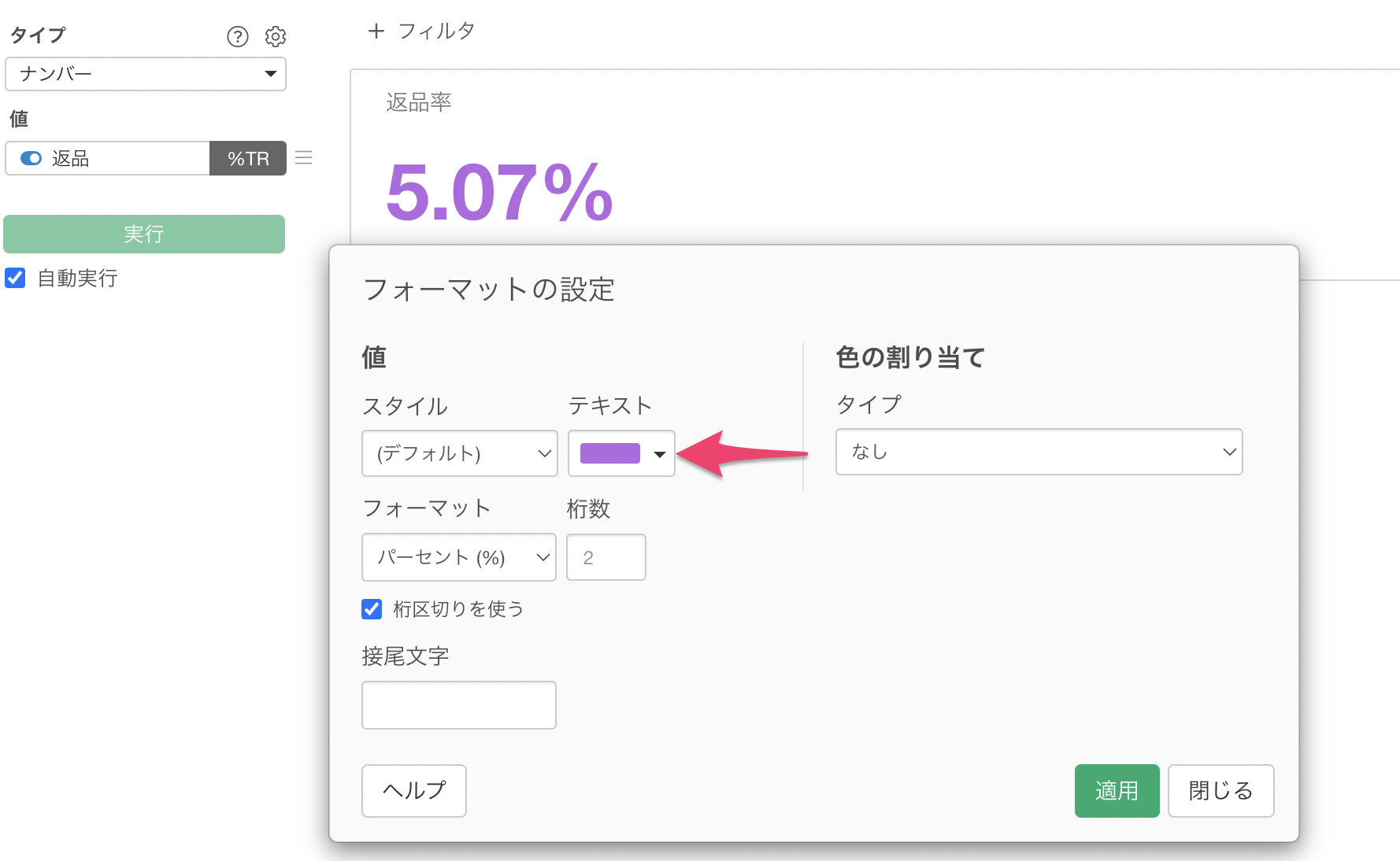
Task: Open the text color picker arrow
Action: pos(660,454)
